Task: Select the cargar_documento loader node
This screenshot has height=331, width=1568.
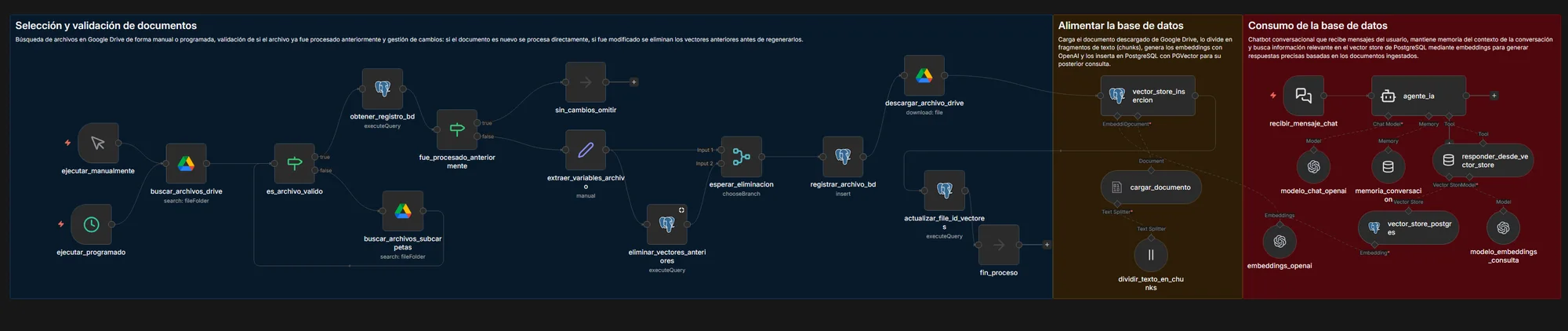Action: coord(1151,187)
